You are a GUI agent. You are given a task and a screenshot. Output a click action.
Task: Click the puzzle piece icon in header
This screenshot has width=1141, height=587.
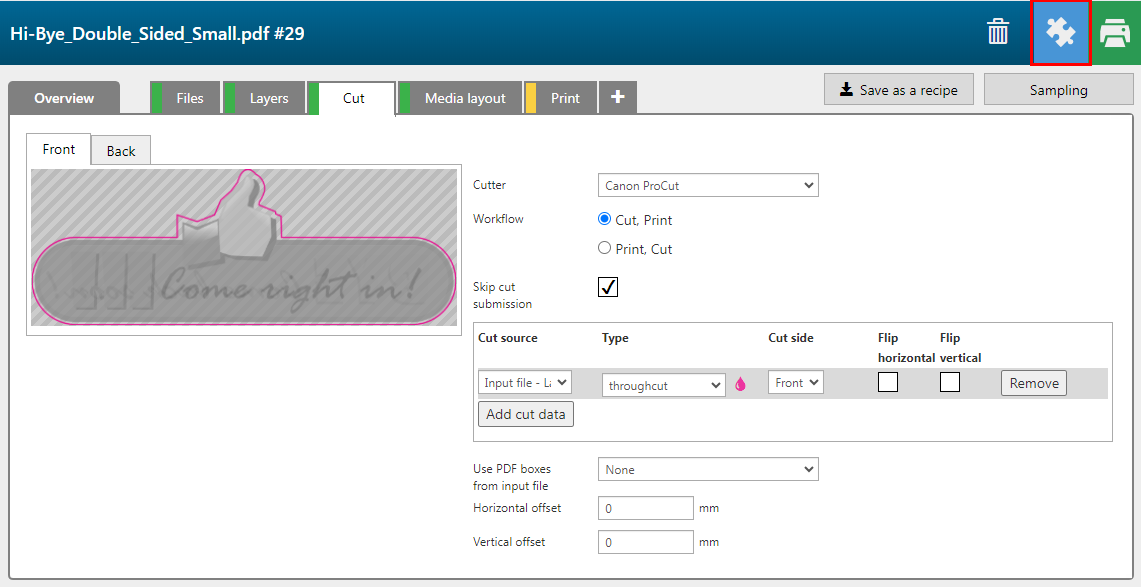tap(1060, 33)
